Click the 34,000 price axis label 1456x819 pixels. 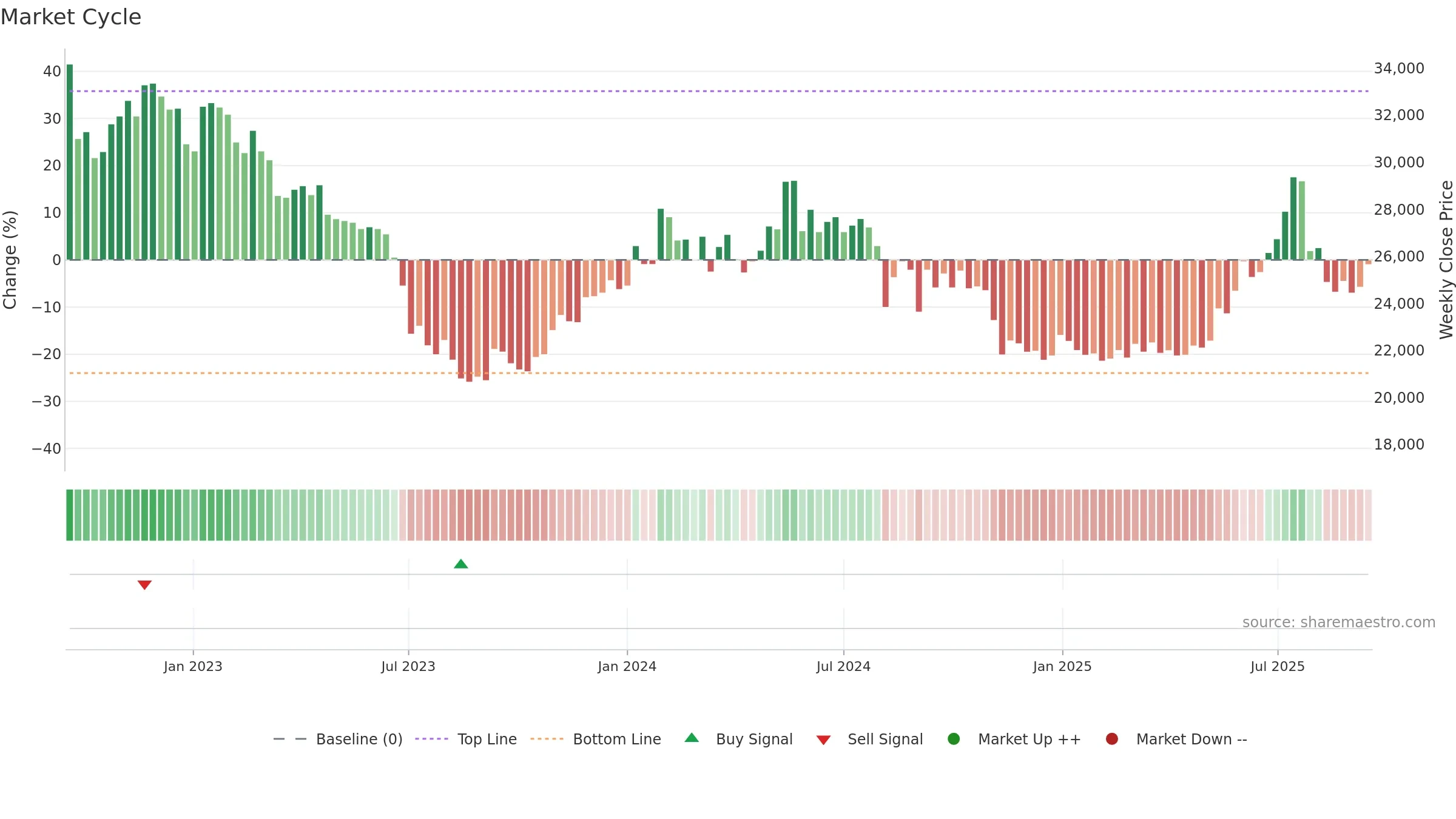tap(1399, 69)
